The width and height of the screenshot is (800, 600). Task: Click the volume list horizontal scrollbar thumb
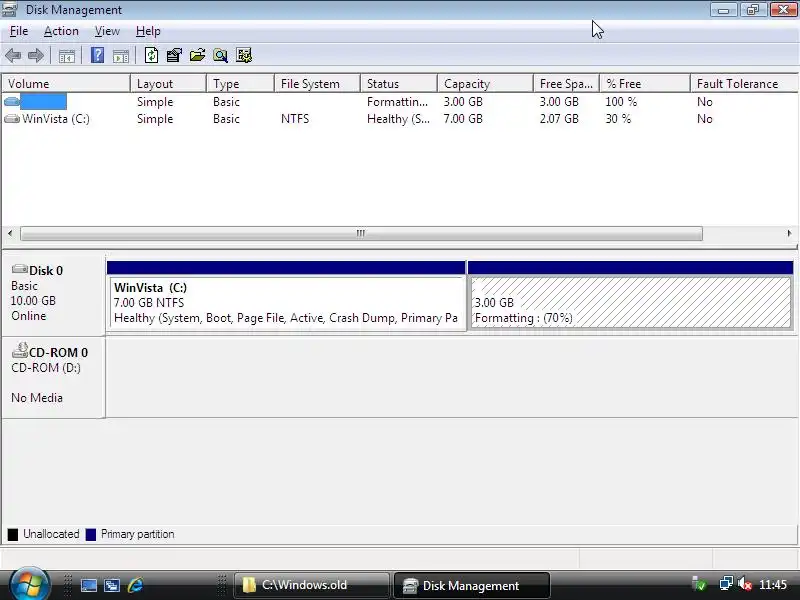point(361,234)
